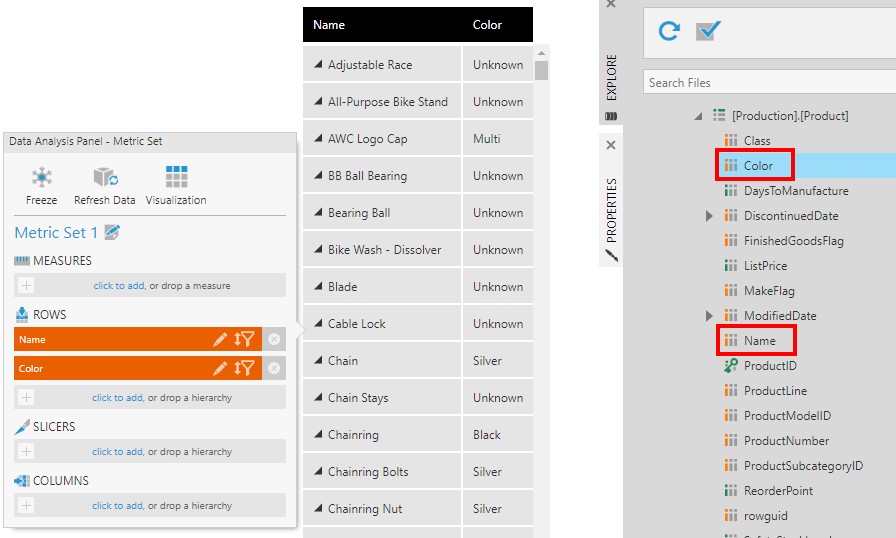Expand the ModifiedDate node

coord(709,316)
